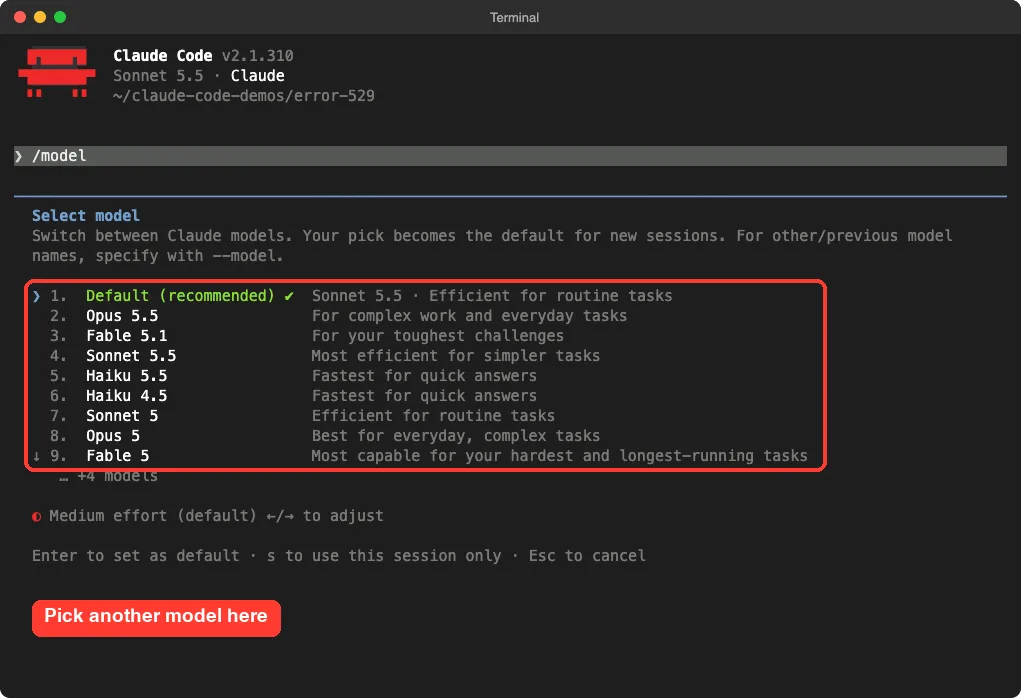Image resolution: width=1021 pixels, height=698 pixels.
Task: Click 'Fastest for quick answers' beside Haiku 5.5
Action: point(424,376)
